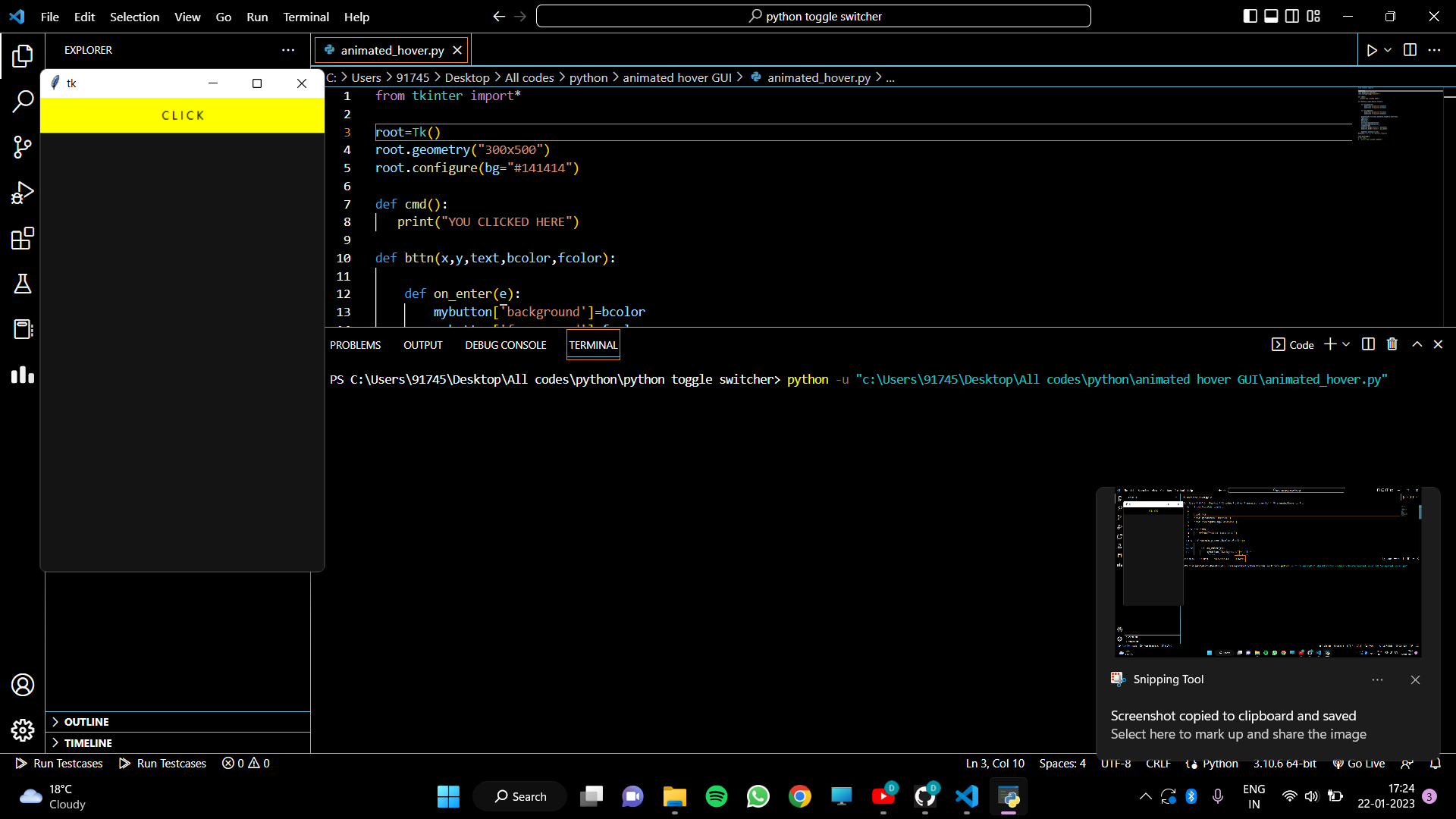The height and width of the screenshot is (819, 1456).
Task: Open the Testing flask view
Action: coord(22,284)
